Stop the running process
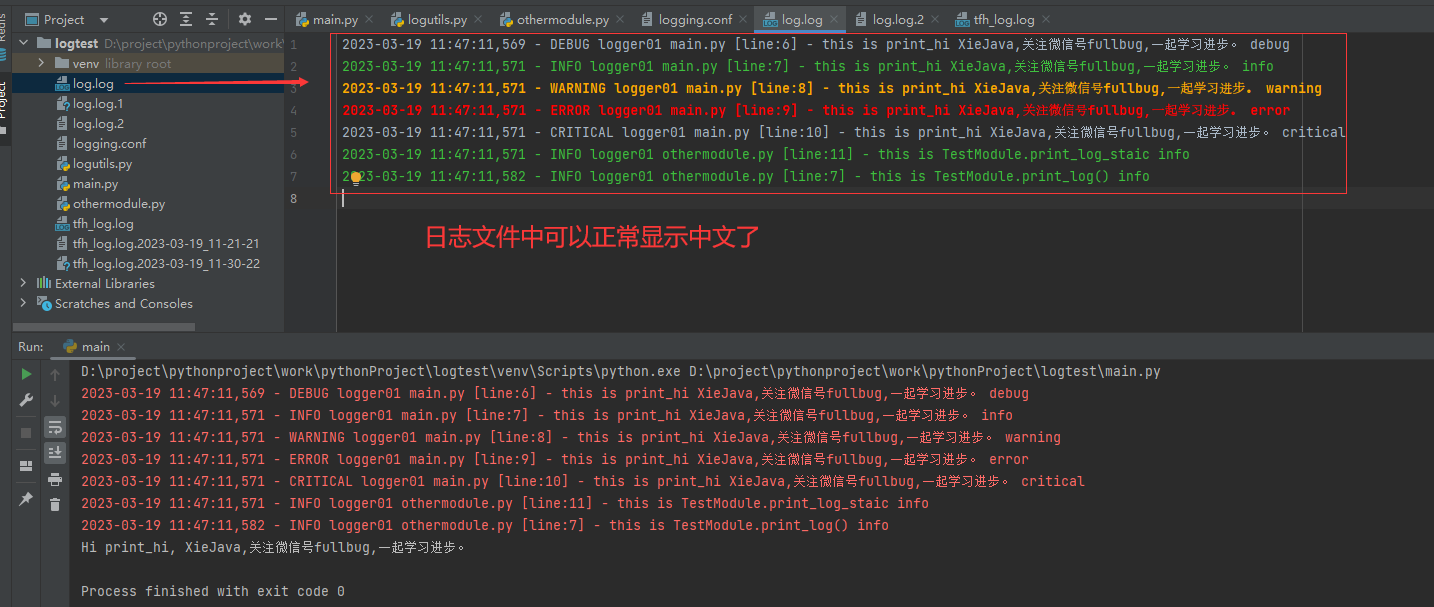1434x607 pixels. click(25, 432)
